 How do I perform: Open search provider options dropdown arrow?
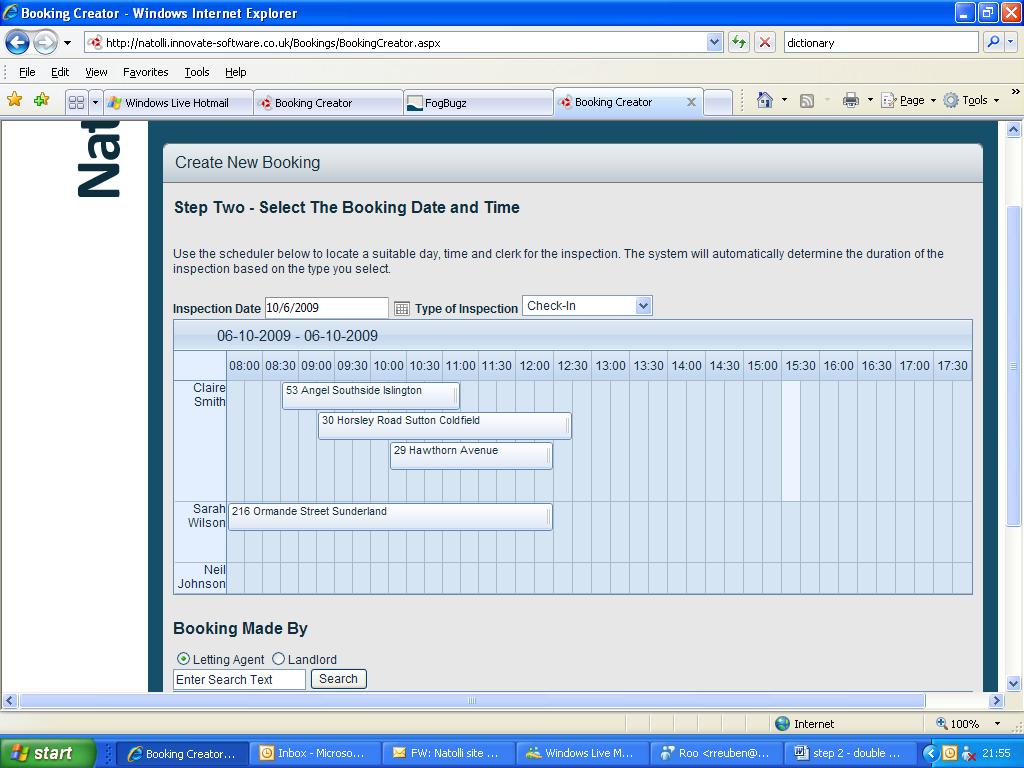(1011, 42)
